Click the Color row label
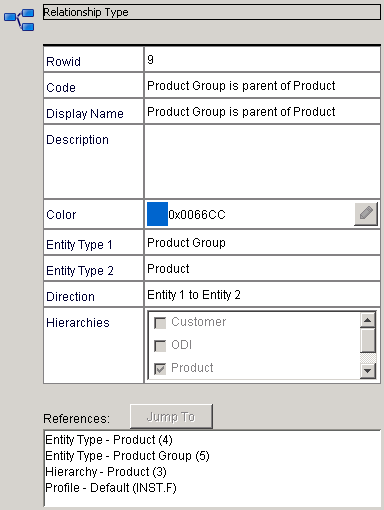This screenshot has width=384, height=510. point(61,215)
